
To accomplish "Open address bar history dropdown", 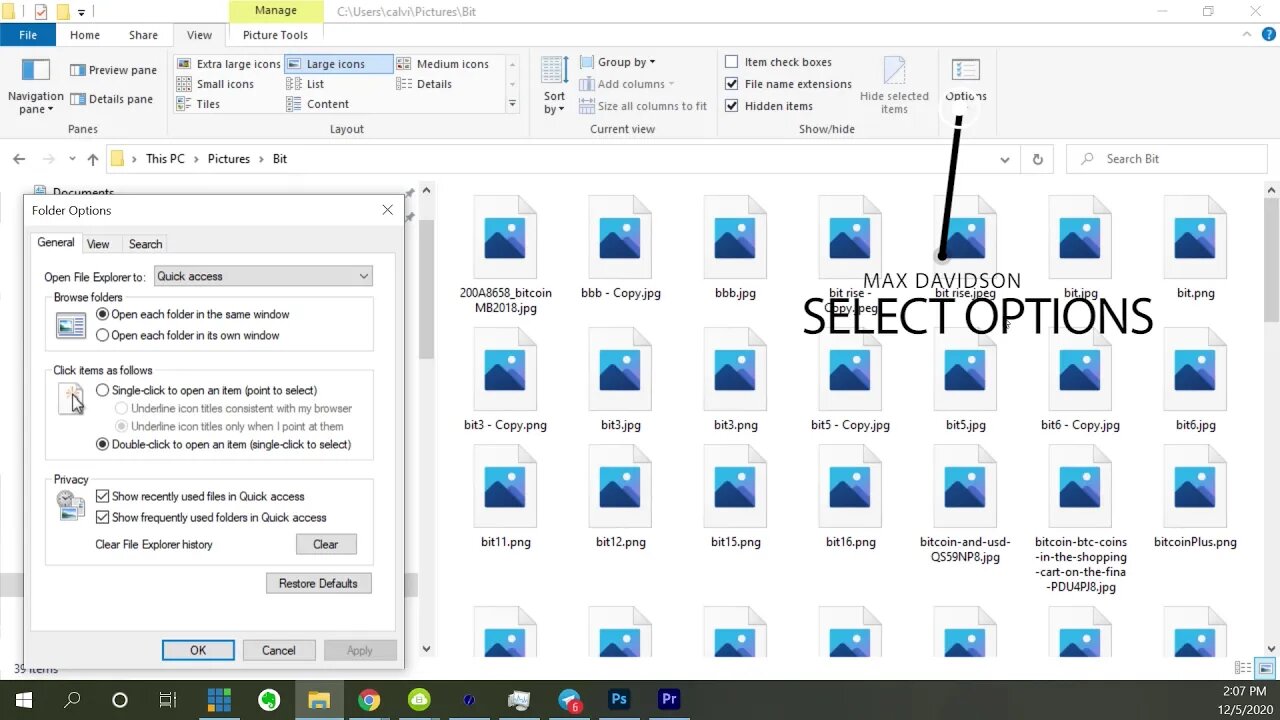I will pyautogui.click(x=1005, y=159).
